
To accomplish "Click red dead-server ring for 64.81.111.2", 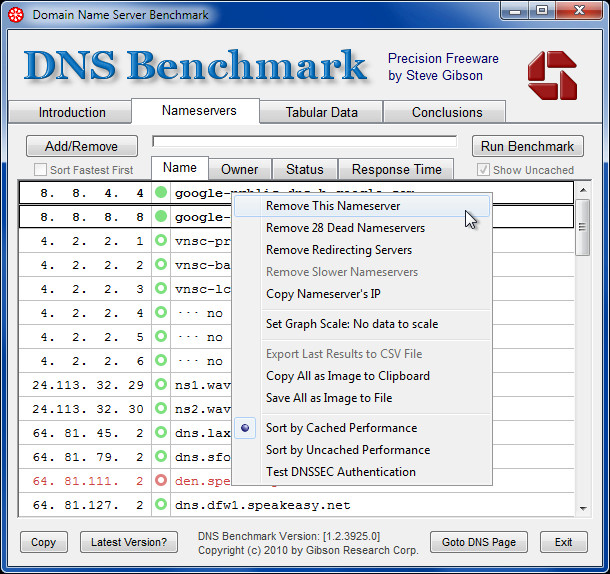I will 161,481.
